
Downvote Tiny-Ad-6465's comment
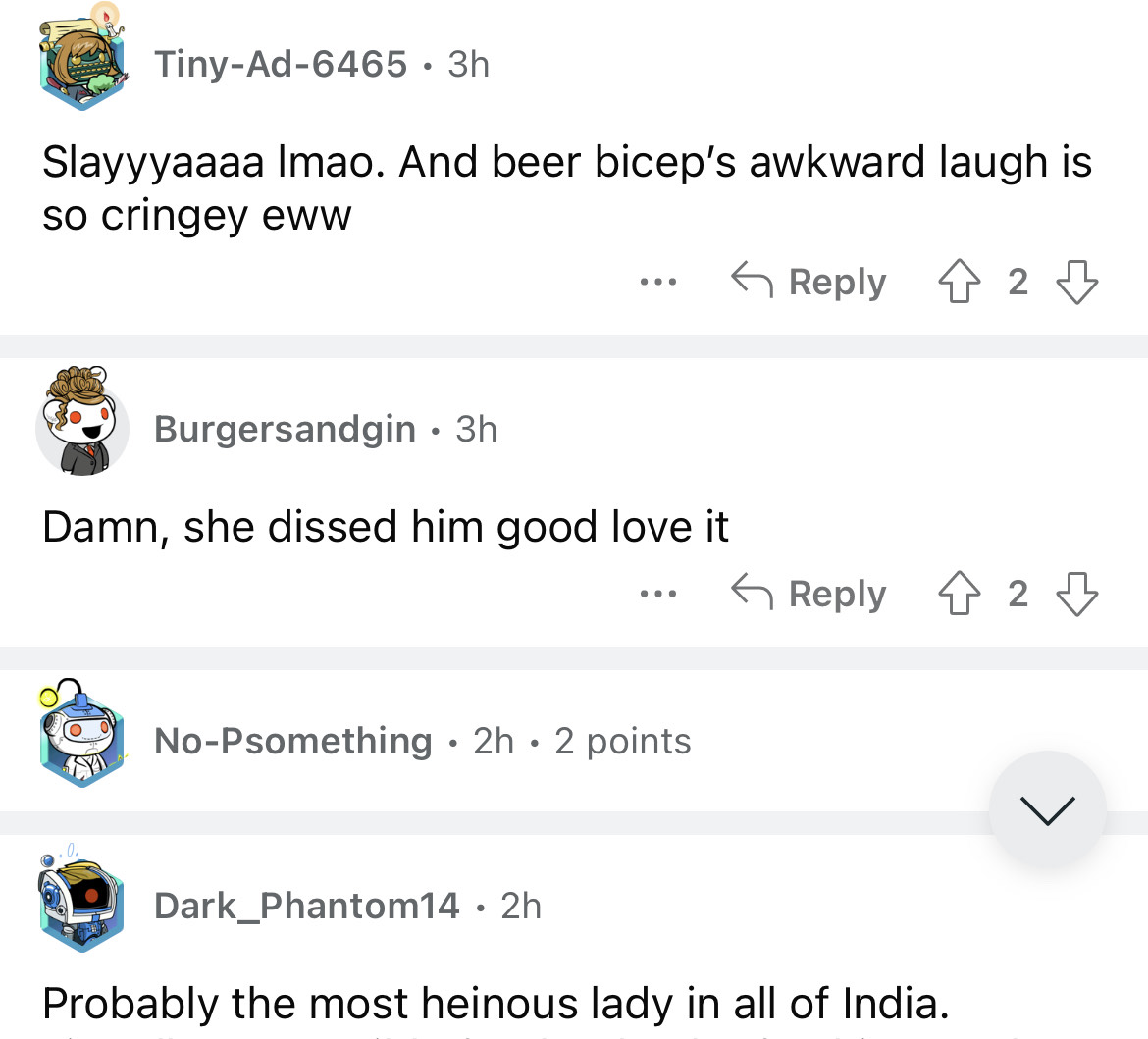tap(1076, 283)
